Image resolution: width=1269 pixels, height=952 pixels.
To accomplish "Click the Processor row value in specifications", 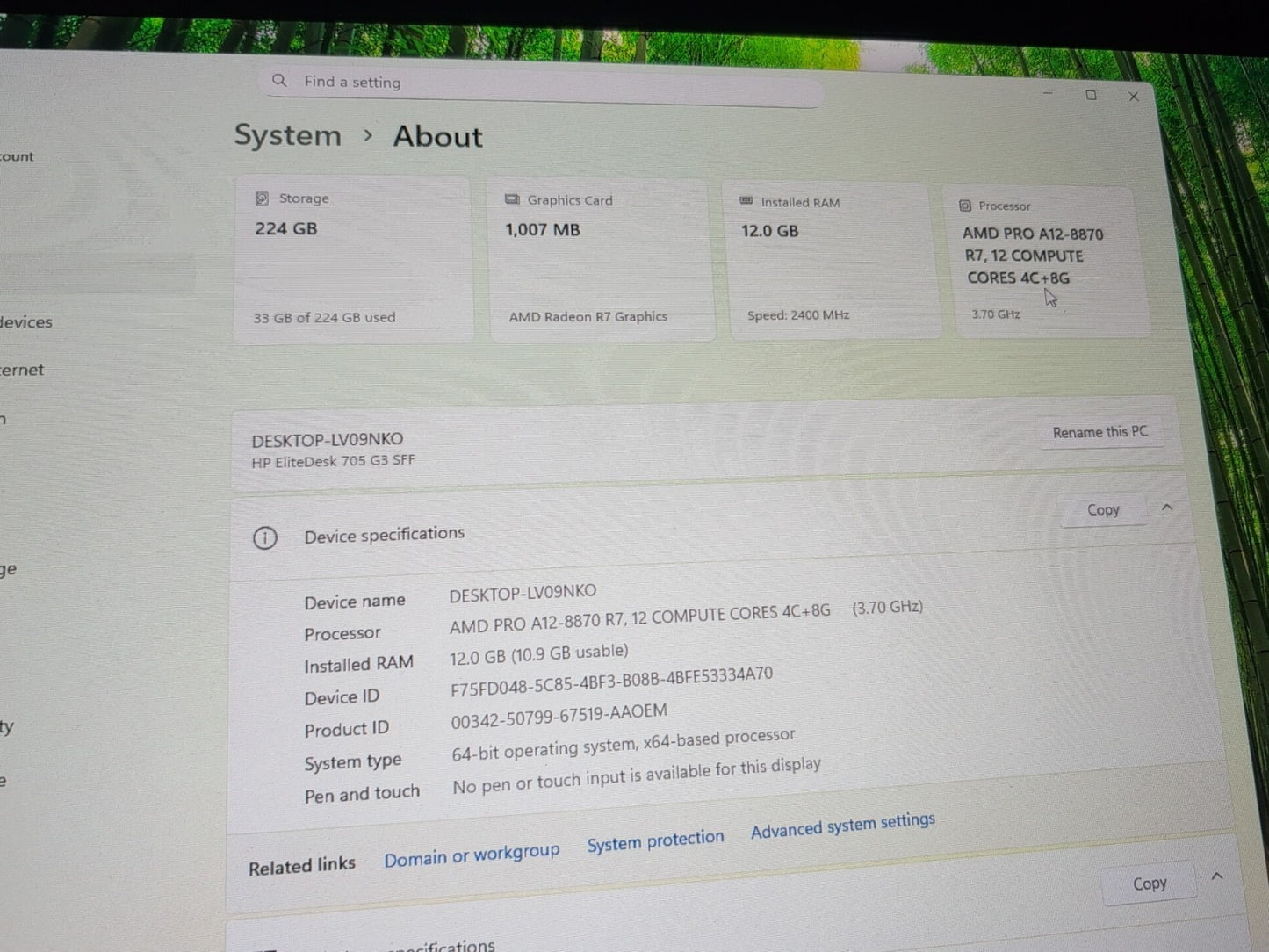I will 686,617.
